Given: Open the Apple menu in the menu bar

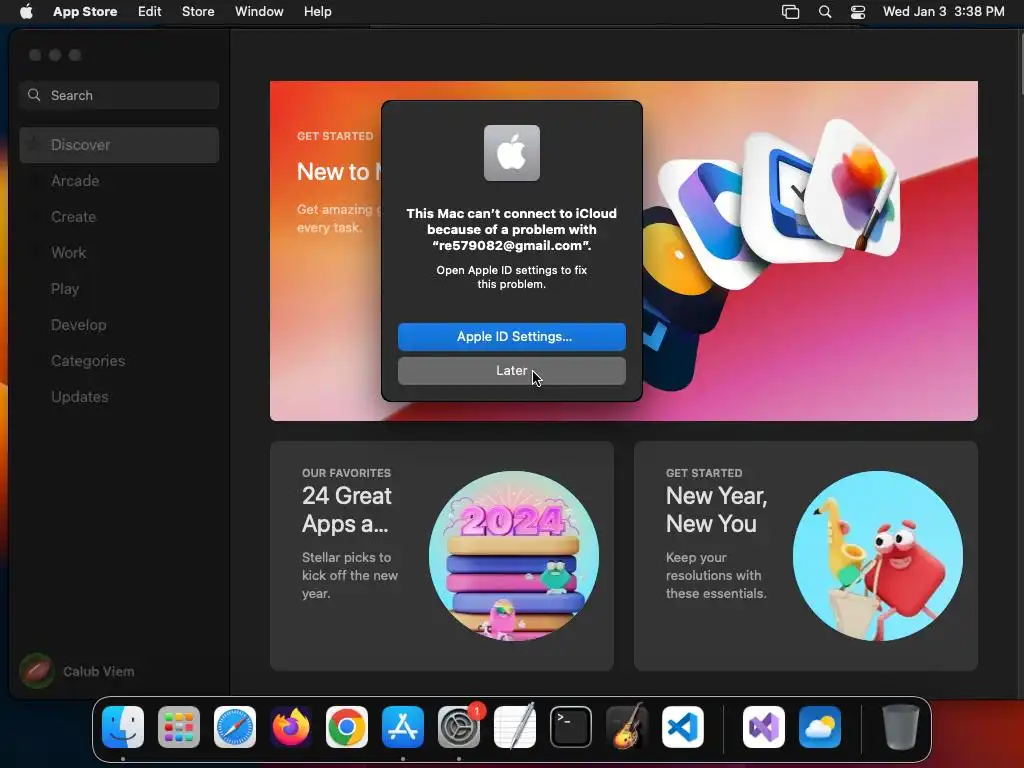Looking at the screenshot, I should (26, 12).
